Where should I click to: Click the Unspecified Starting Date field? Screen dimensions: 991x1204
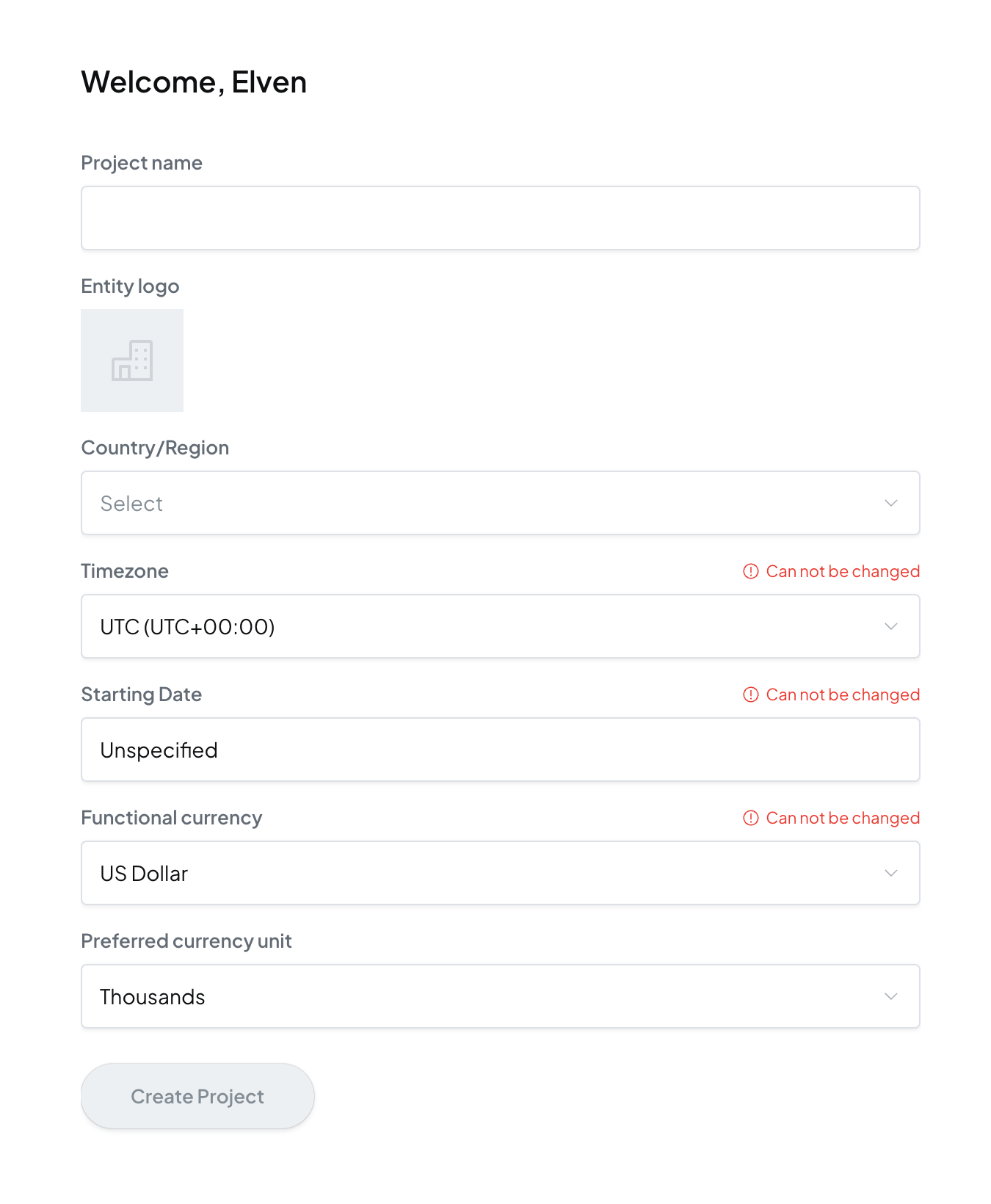click(499, 750)
